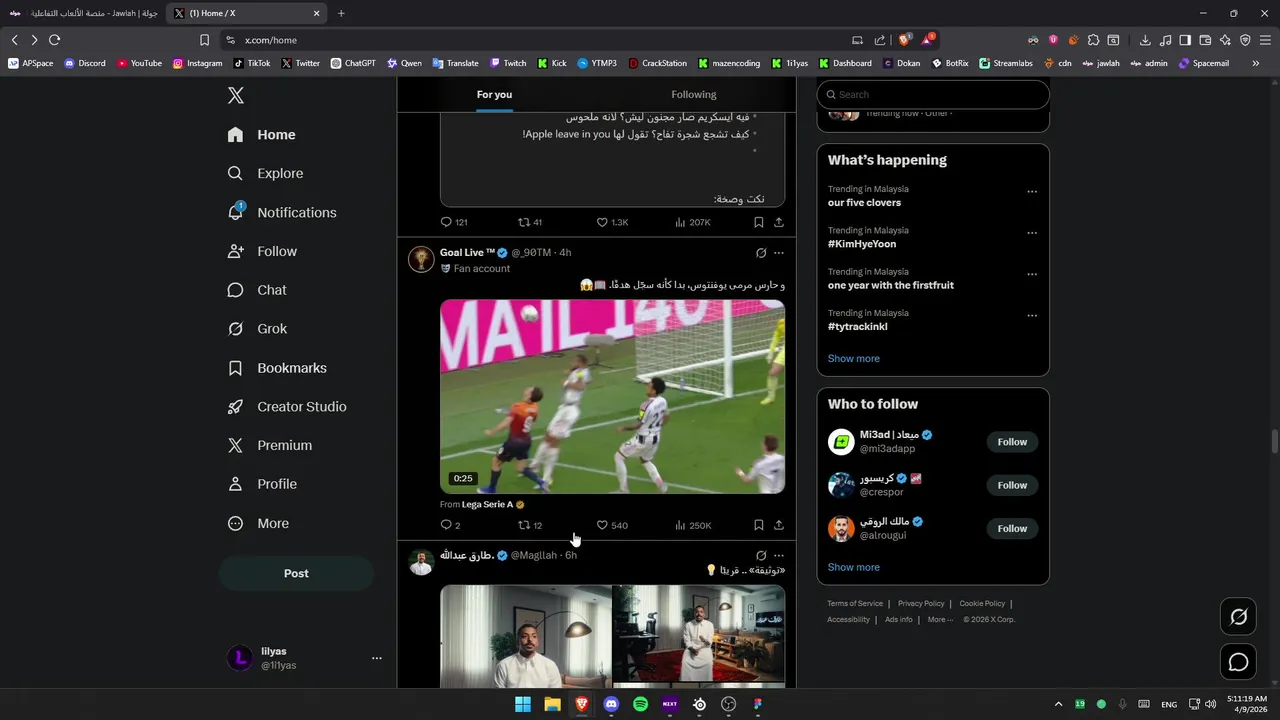Share the post with 207K views
The image size is (1280, 720).
[779, 222]
